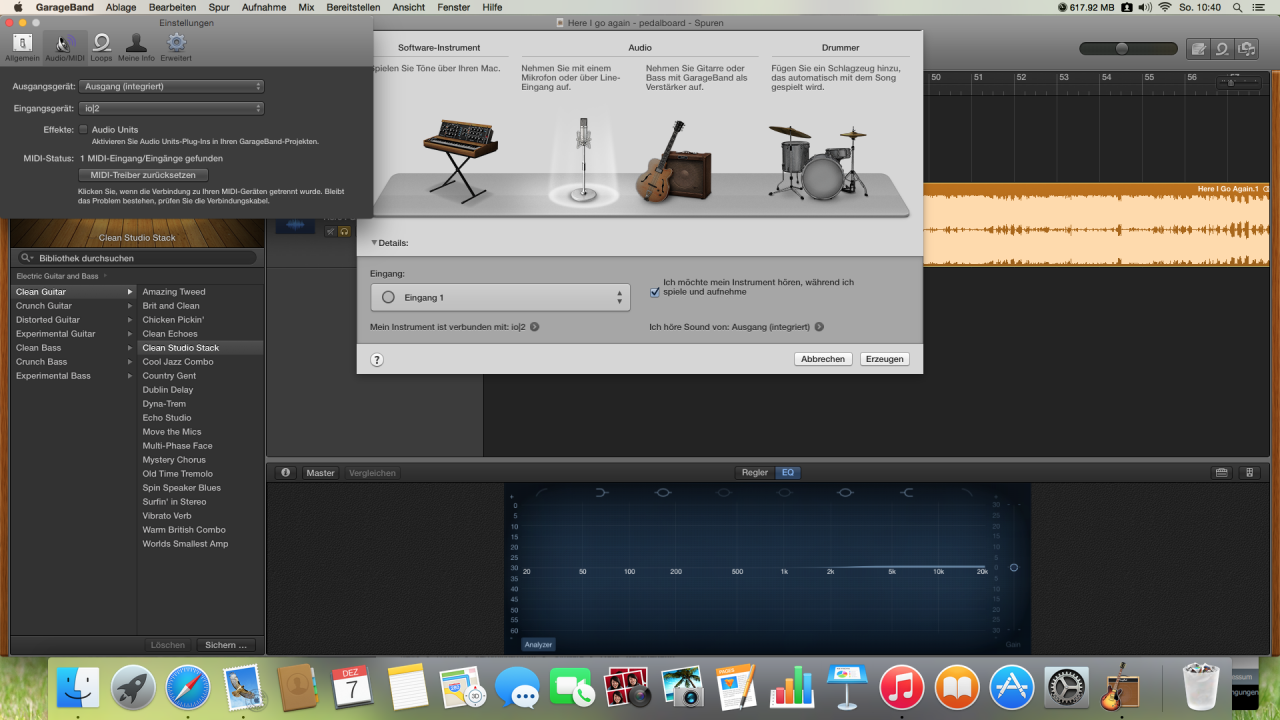Open the Ausgangsgerät dropdown
This screenshot has width=1280, height=720.
point(172,86)
